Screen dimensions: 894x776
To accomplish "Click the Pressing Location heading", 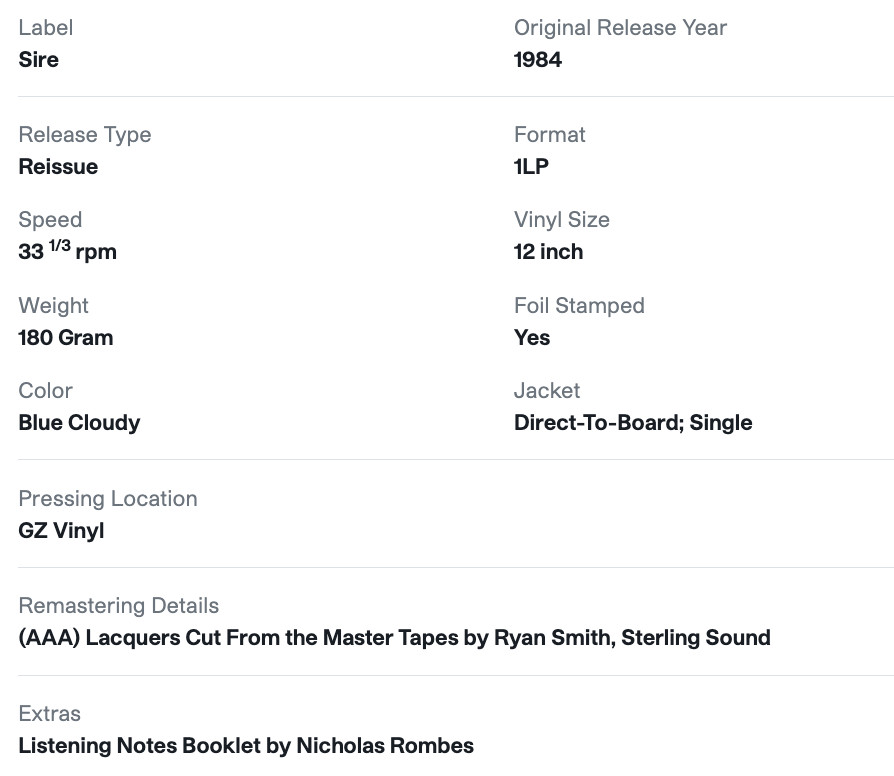I will pos(108,498).
